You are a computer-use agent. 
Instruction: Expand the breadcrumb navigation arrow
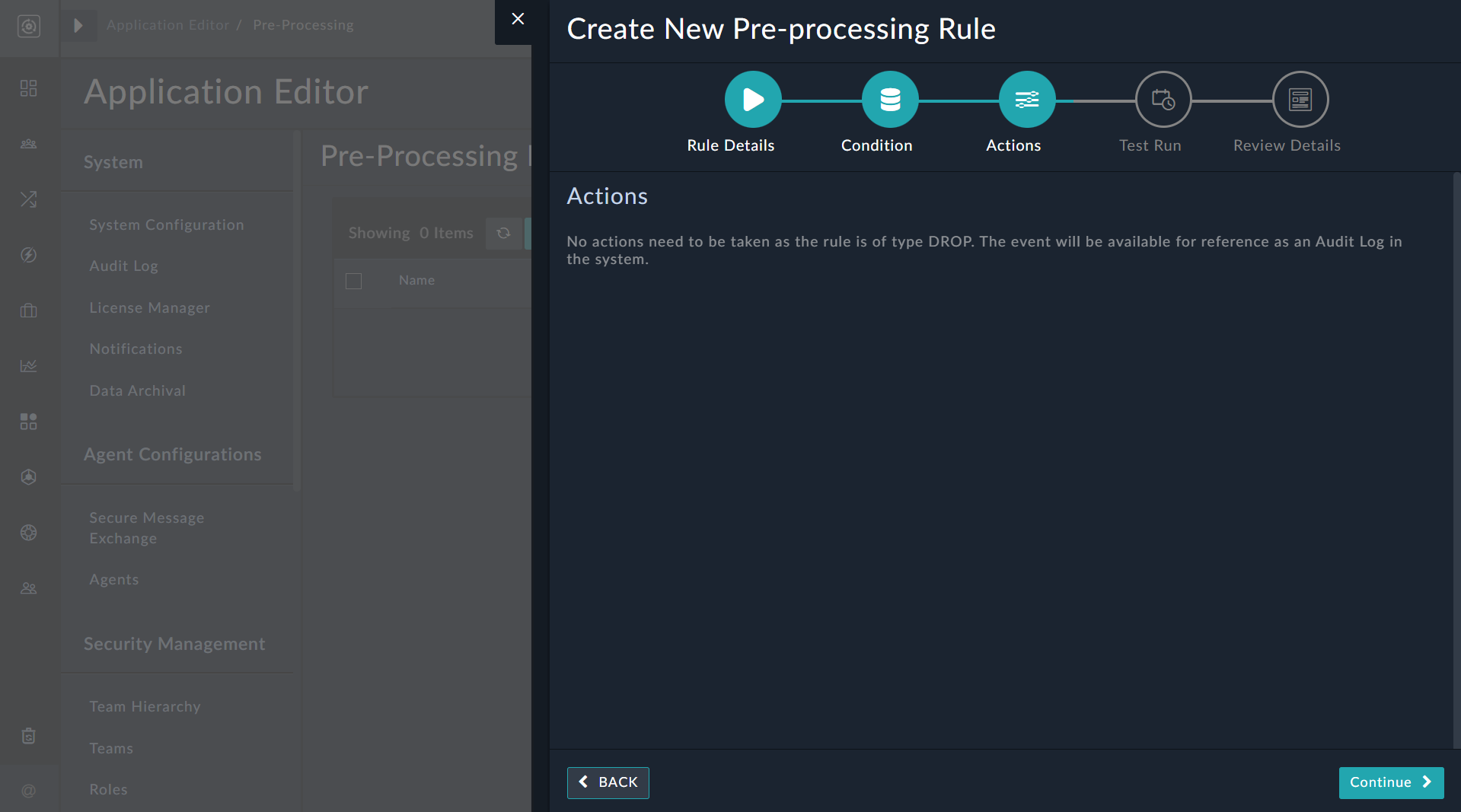[79, 24]
